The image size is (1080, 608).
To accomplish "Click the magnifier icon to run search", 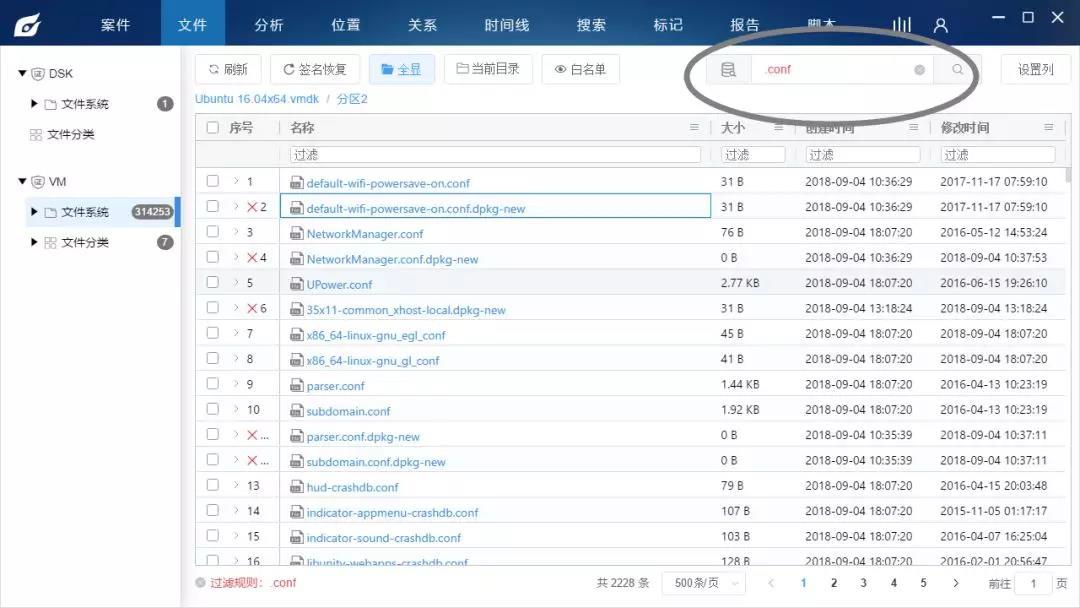I will (x=956, y=69).
